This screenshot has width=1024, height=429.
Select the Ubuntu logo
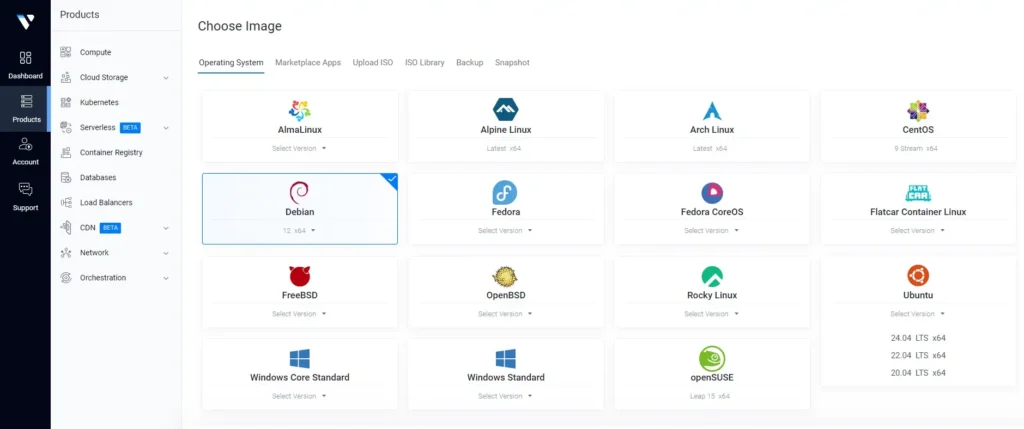[x=918, y=276]
